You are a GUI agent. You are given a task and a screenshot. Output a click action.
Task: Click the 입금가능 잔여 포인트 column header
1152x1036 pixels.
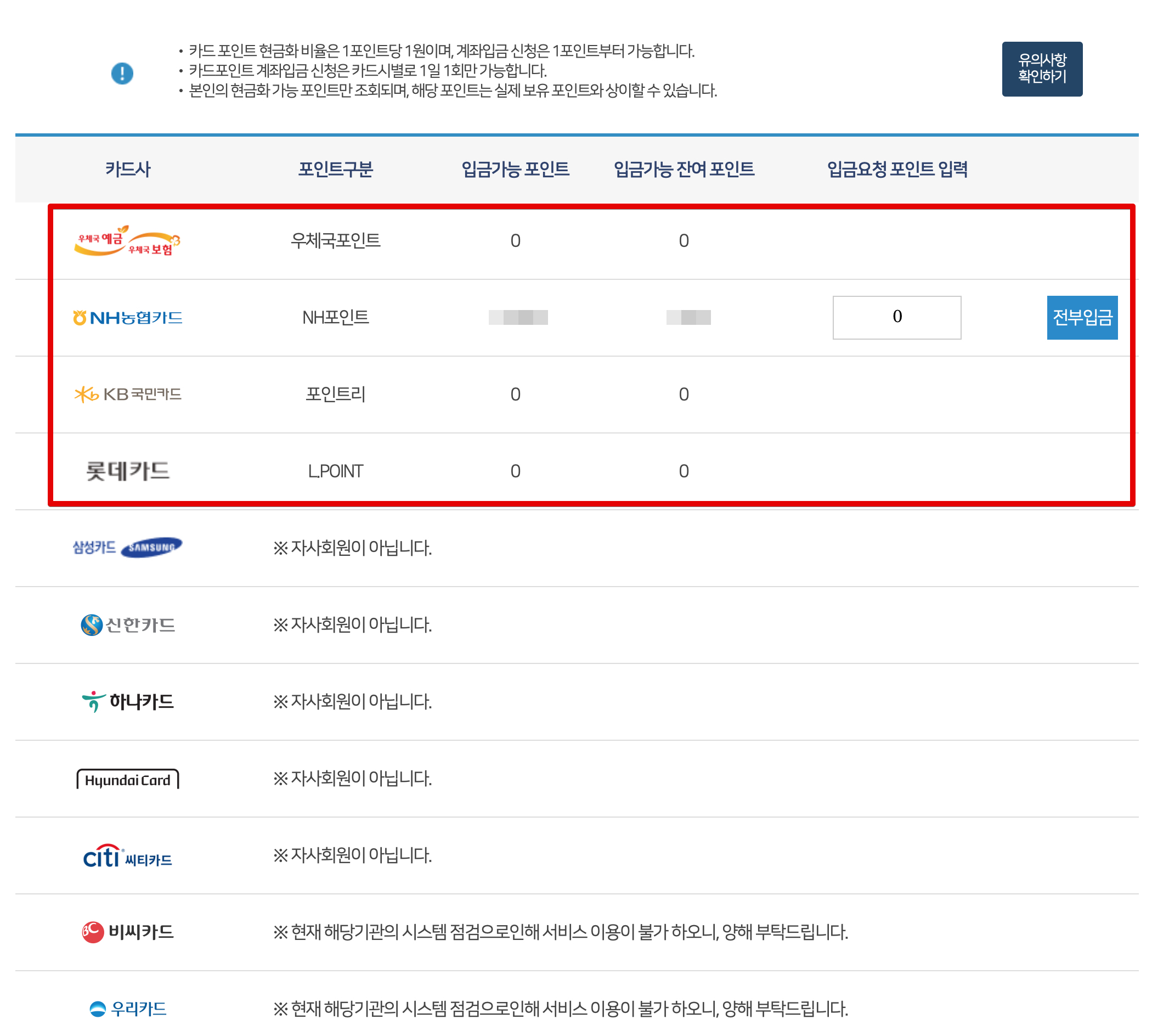point(684,169)
